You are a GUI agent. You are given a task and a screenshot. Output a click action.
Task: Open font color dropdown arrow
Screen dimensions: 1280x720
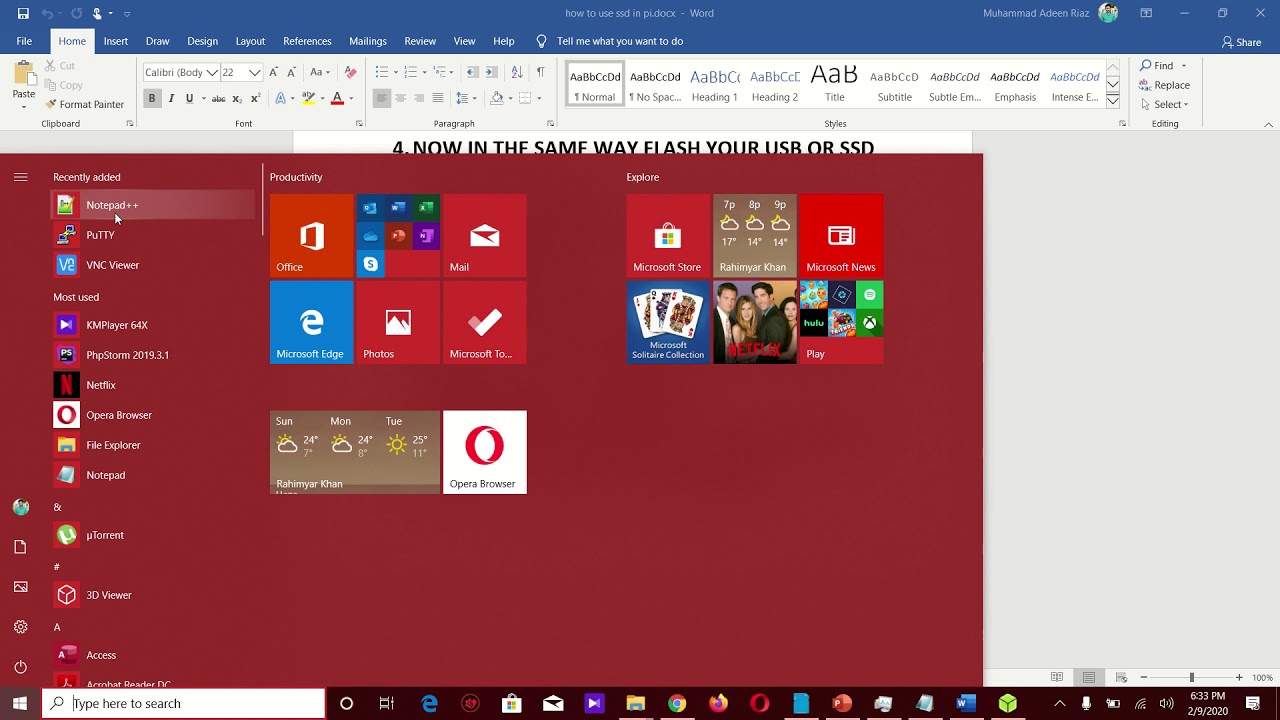tap(351, 98)
